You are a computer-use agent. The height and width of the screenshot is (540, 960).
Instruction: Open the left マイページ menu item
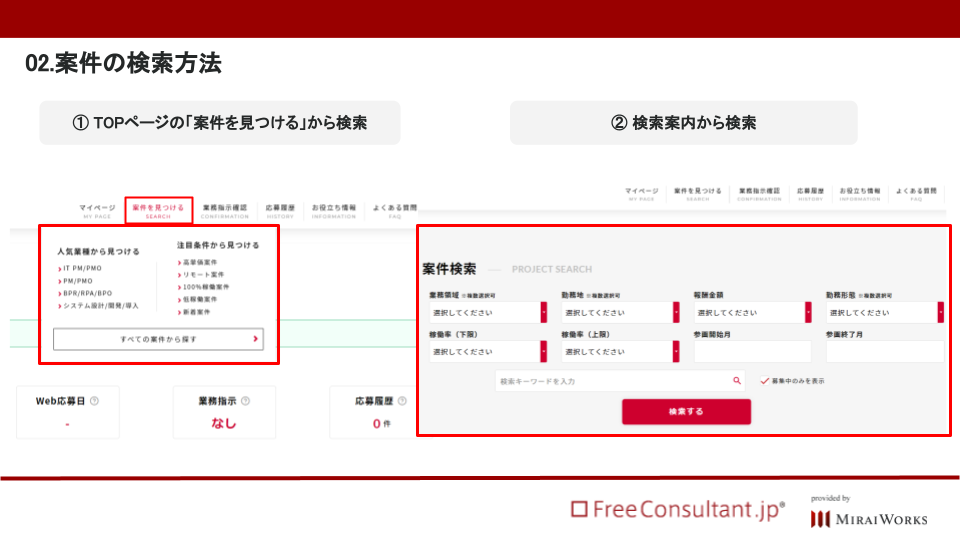click(x=97, y=211)
